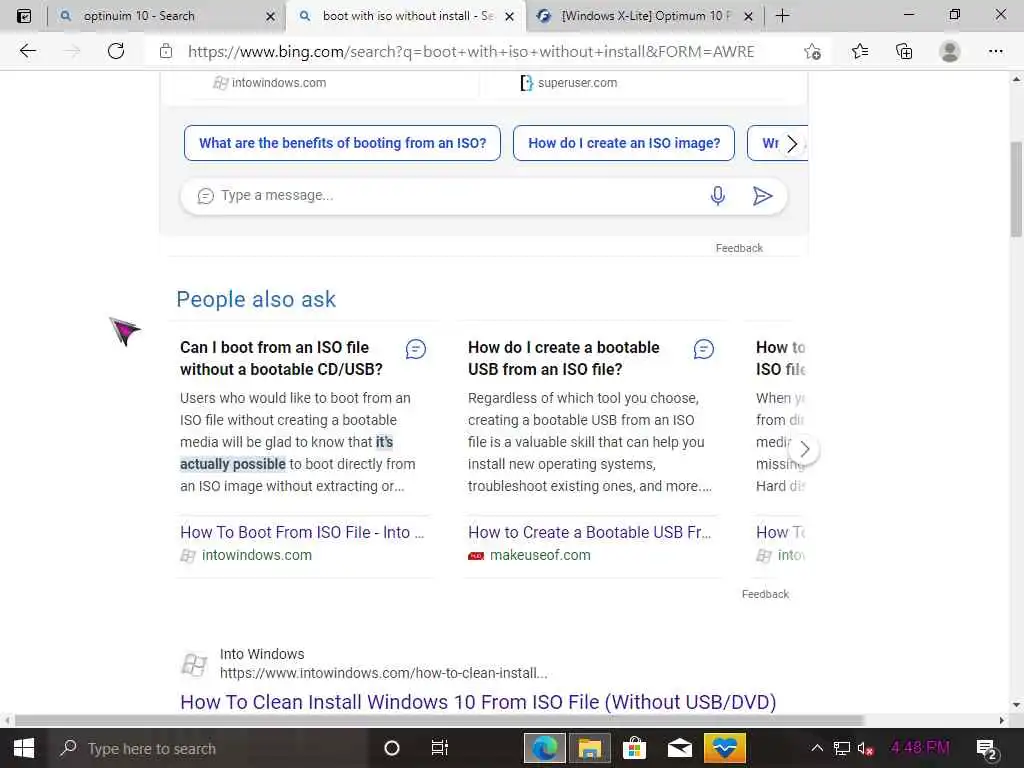Open chat for 'How do I create a bootable USB' question
Screen dimensions: 1024x768
tap(703, 349)
